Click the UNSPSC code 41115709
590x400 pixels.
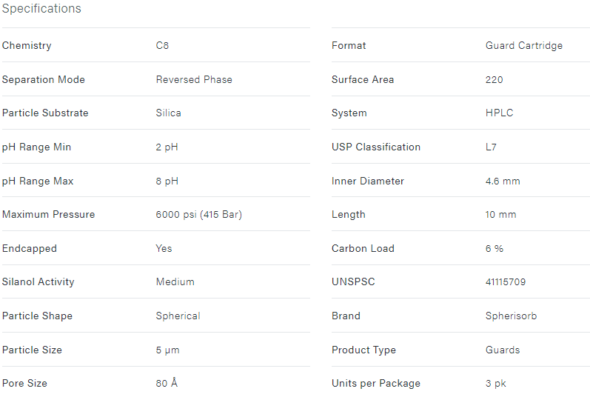pos(505,282)
